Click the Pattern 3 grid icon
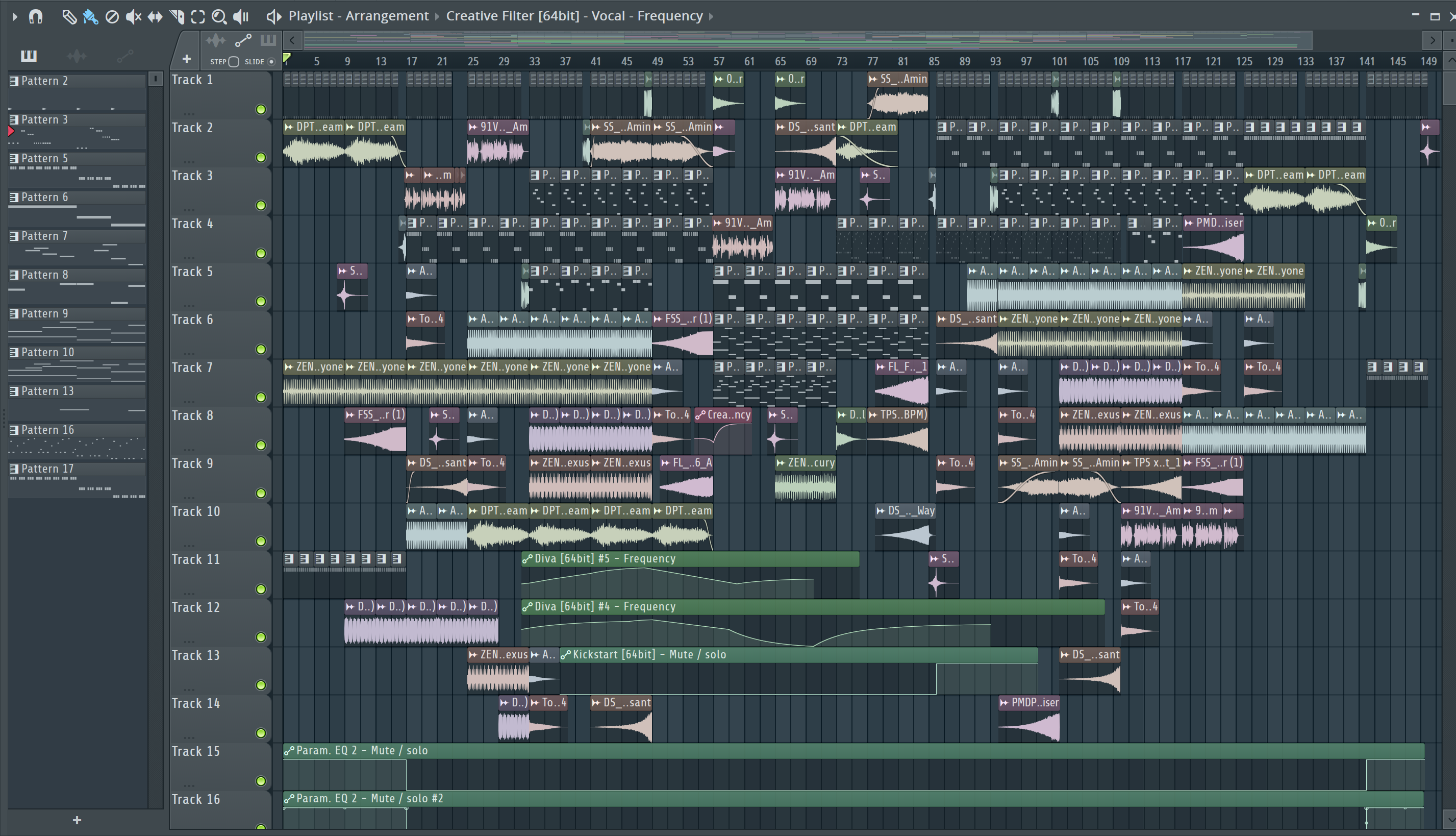This screenshot has height=836, width=1456. 14,119
